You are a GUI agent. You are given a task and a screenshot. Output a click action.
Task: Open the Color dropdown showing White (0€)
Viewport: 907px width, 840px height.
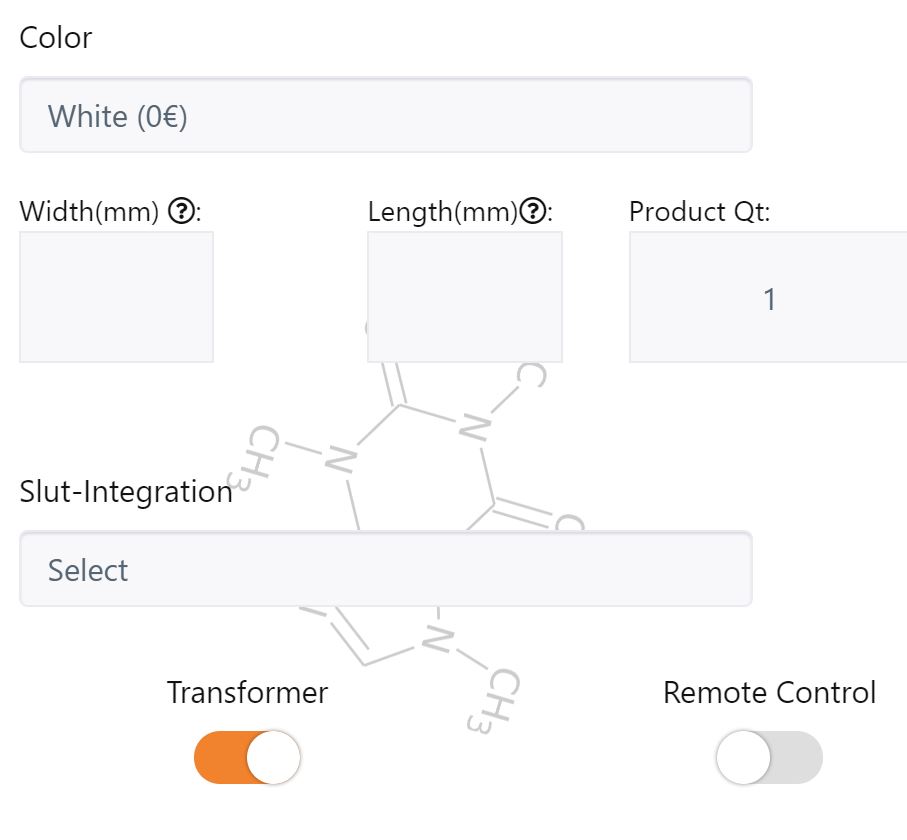[385, 116]
